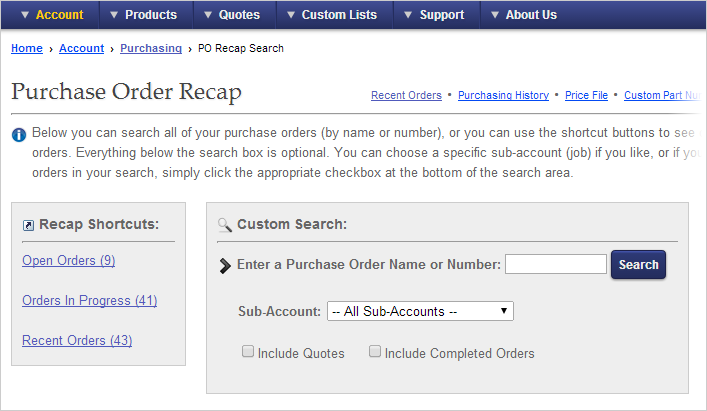View Orders In Progress (41)
The height and width of the screenshot is (411, 707).
pyautogui.click(x=90, y=300)
